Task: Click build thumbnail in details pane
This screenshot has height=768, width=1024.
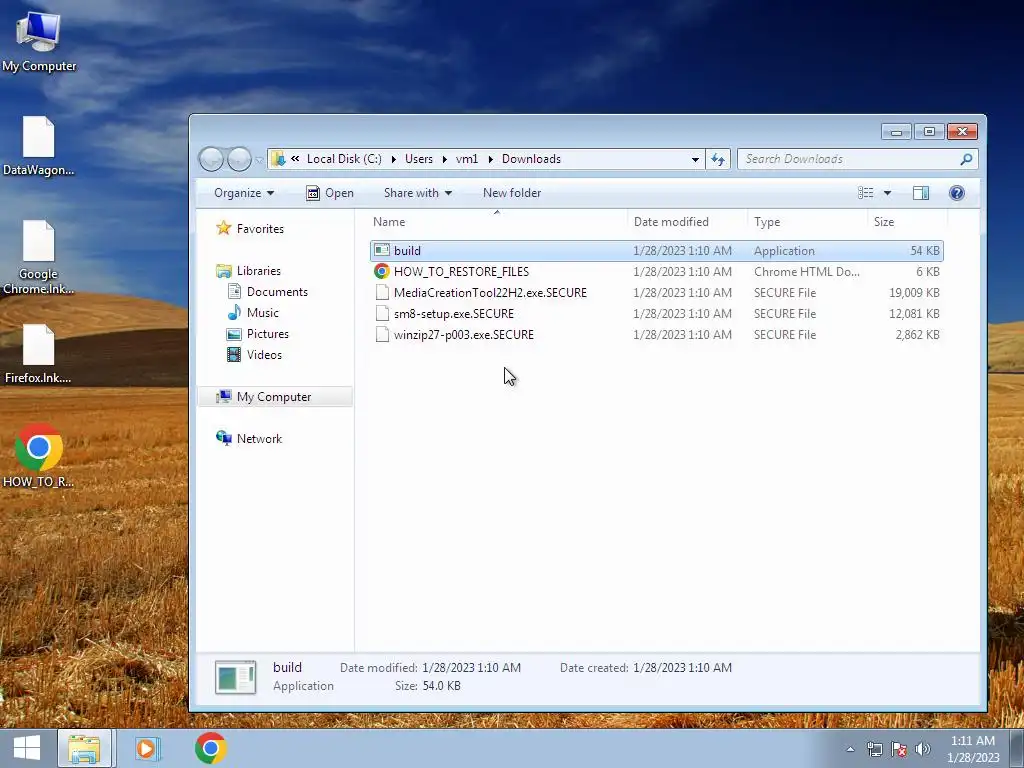Action: coord(236,677)
